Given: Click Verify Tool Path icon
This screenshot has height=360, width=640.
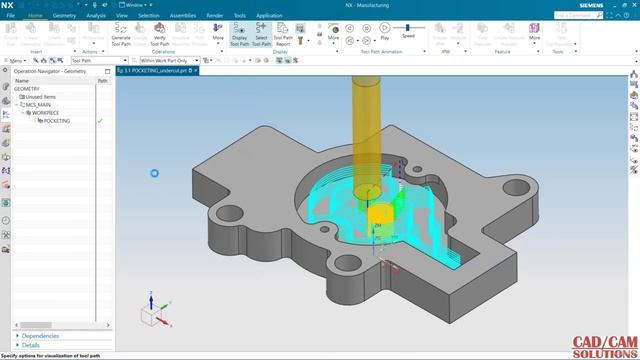Looking at the screenshot, I should 160,34.
